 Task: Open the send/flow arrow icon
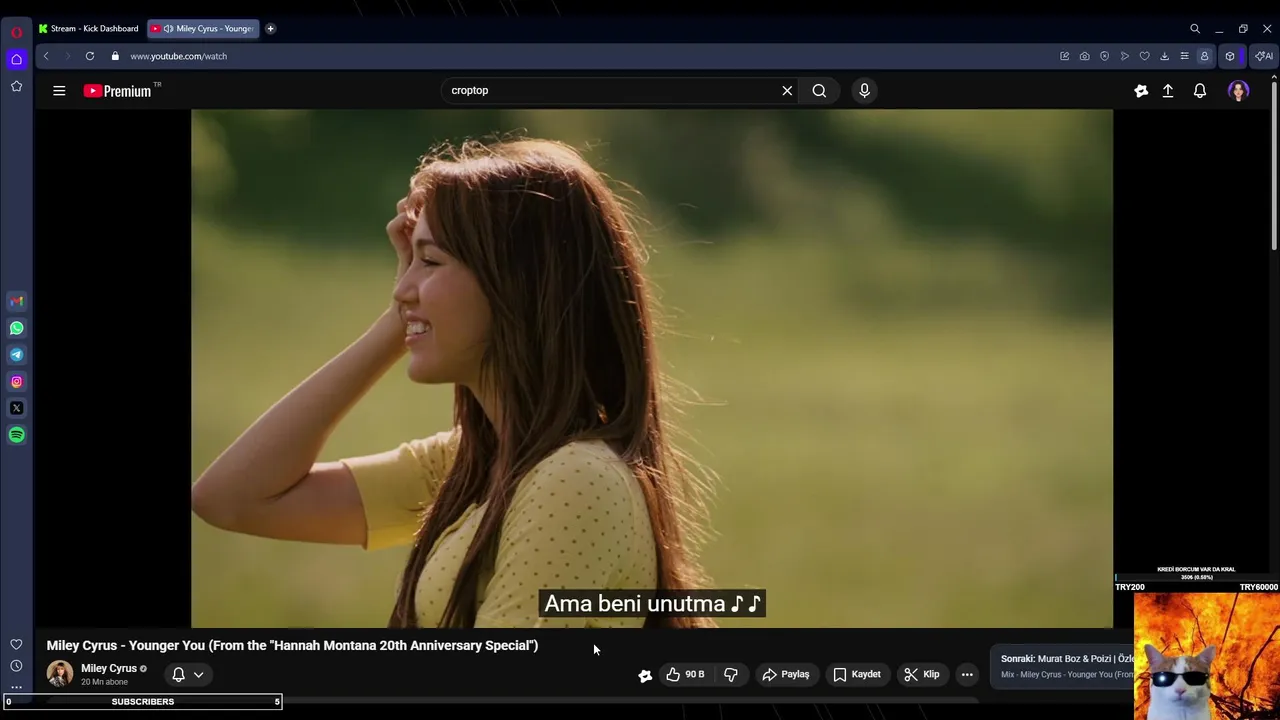point(1125,56)
